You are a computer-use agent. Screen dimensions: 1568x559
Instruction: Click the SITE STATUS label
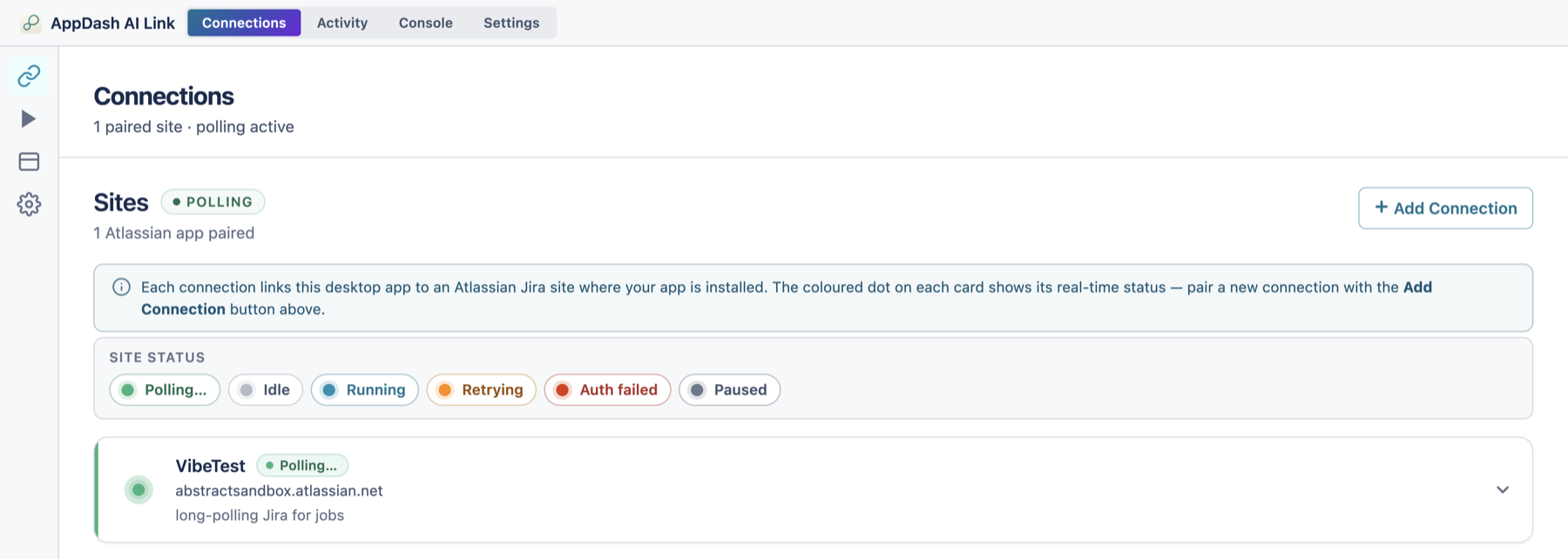coord(157,357)
